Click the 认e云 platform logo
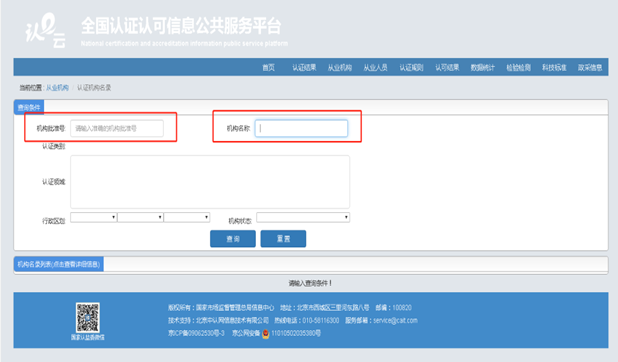 46,30
